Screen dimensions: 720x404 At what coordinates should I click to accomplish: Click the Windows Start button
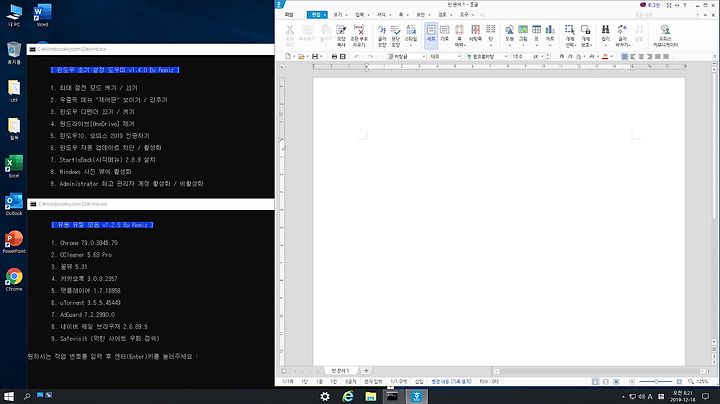(9, 396)
